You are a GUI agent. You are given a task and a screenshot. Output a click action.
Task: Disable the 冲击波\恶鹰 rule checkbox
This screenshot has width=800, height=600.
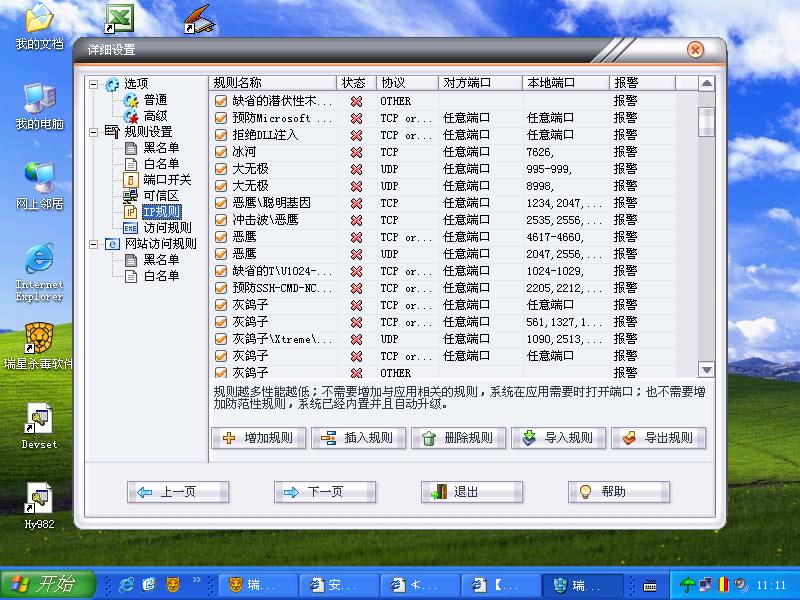pos(222,220)
